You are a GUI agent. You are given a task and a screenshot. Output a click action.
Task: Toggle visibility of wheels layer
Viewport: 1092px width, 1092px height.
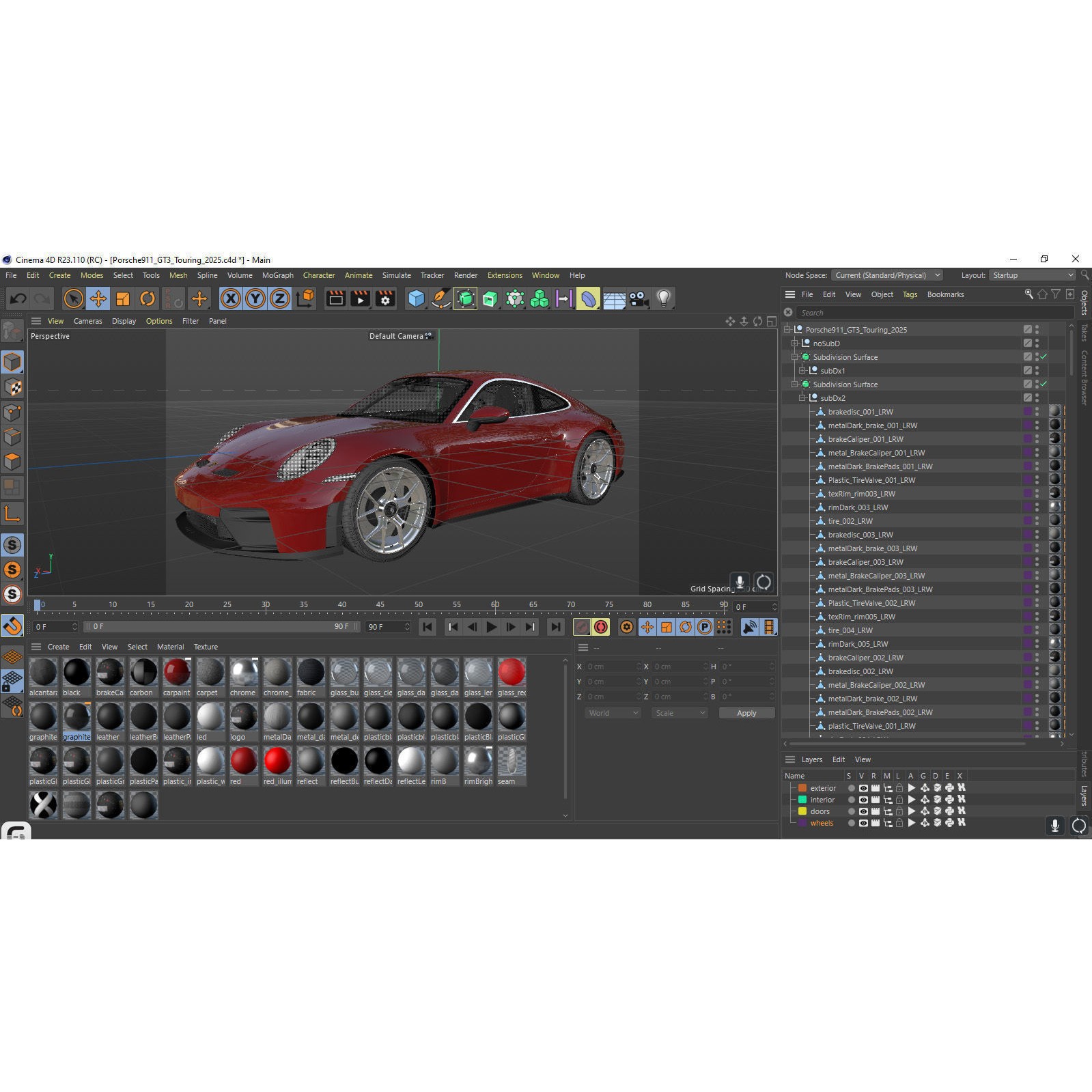[x=863, y=823]
